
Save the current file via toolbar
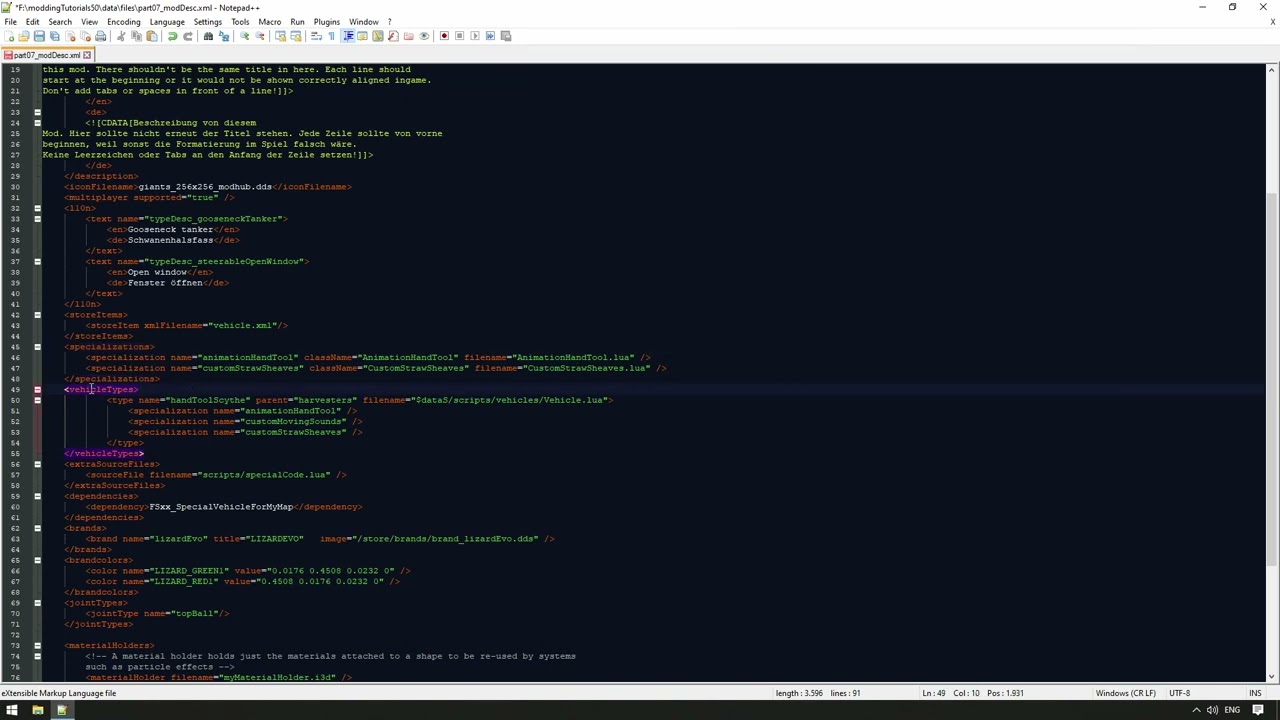(x=39, y=36)
